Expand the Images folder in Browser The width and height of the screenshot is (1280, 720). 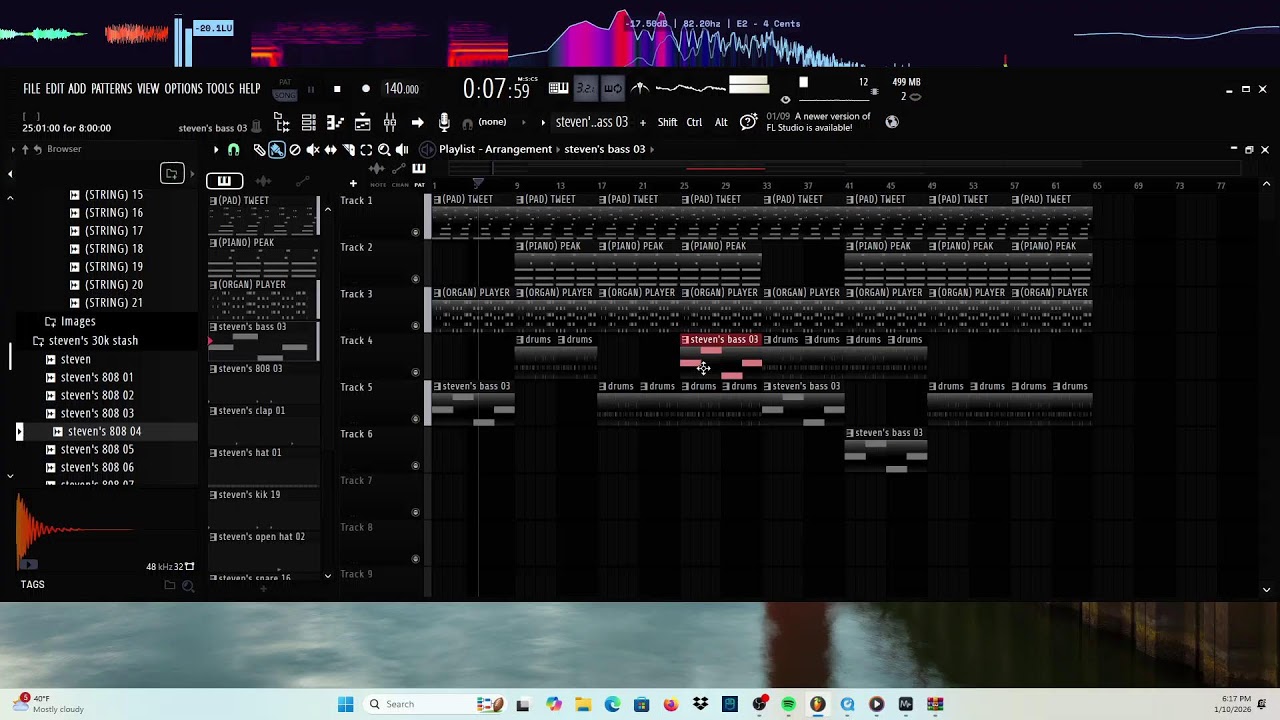[70, 322]
